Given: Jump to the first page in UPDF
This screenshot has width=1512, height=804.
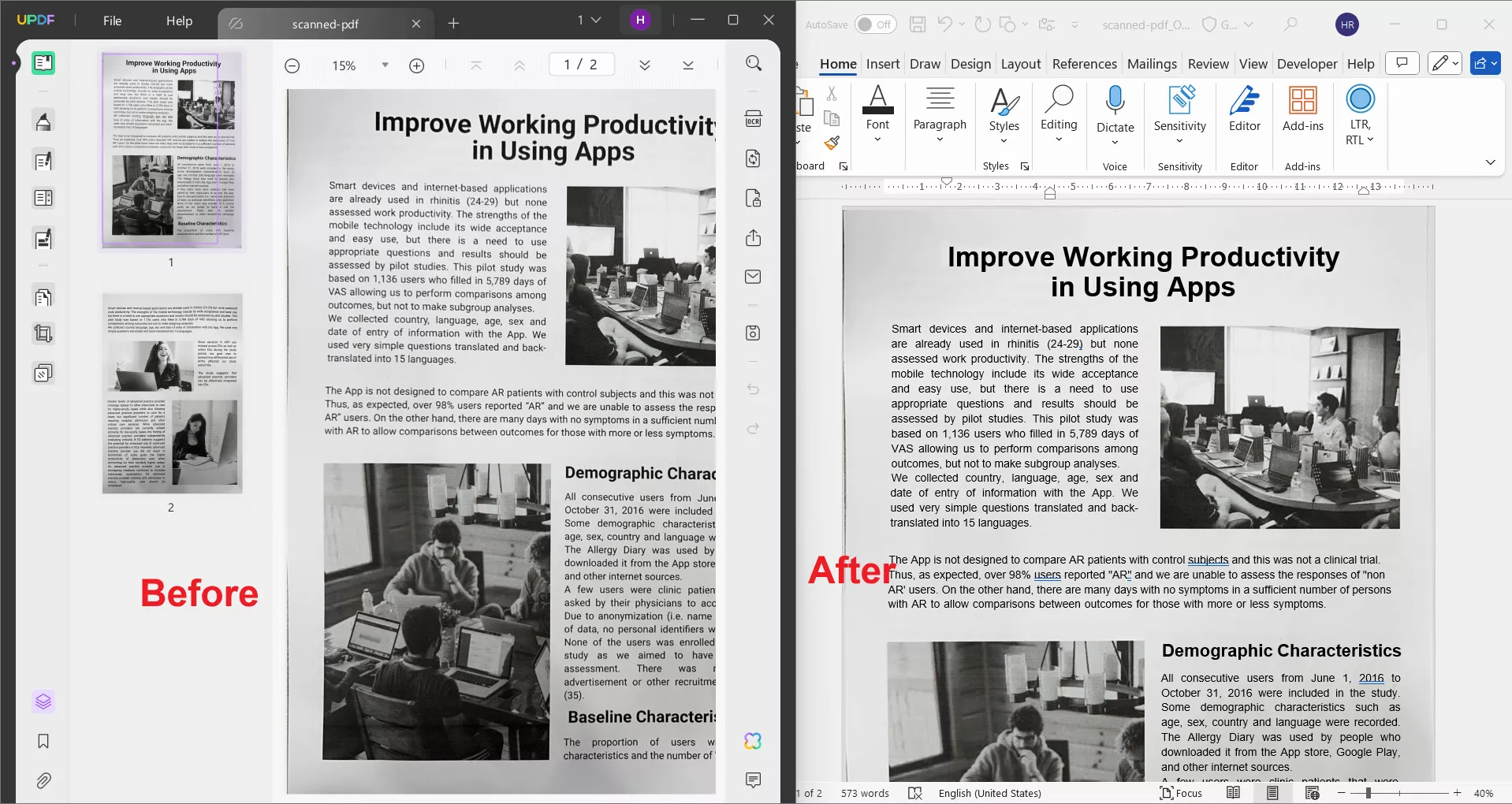Looking at the screenshot, I should click(476, 65).
